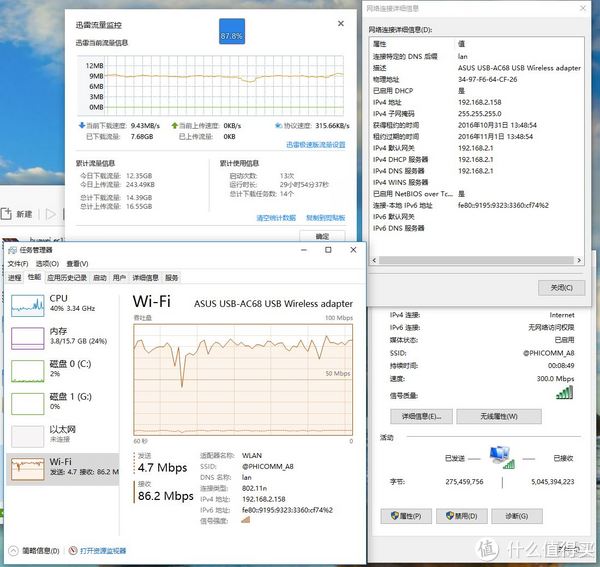Click the play arrow icon in background toolbar
The image size is (600, 567).
(51, 214)
